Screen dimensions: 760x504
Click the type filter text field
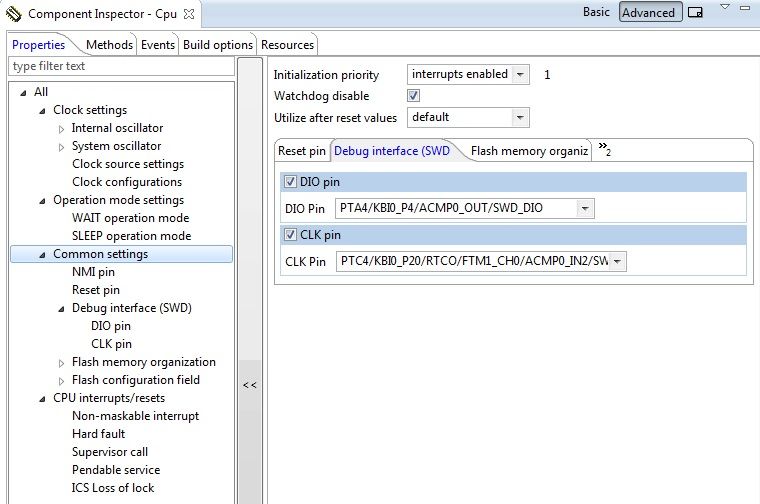[x=121, y=66]
